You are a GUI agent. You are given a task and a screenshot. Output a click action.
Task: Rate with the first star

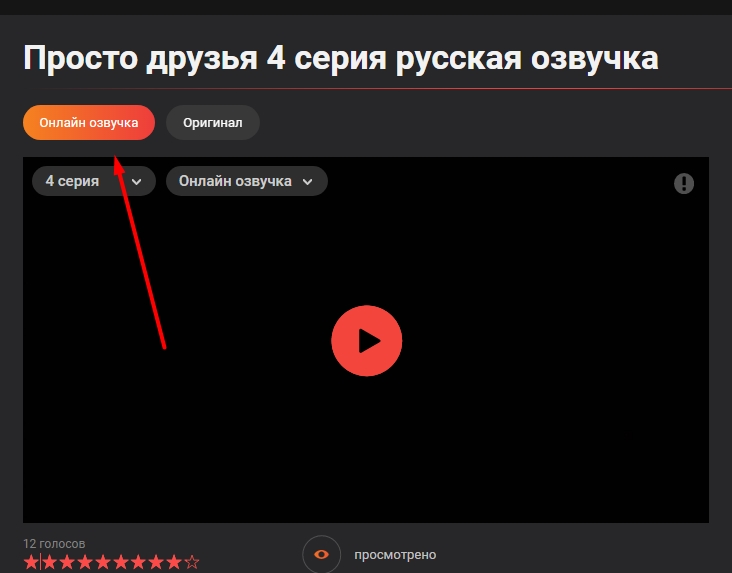click(31, 563)
